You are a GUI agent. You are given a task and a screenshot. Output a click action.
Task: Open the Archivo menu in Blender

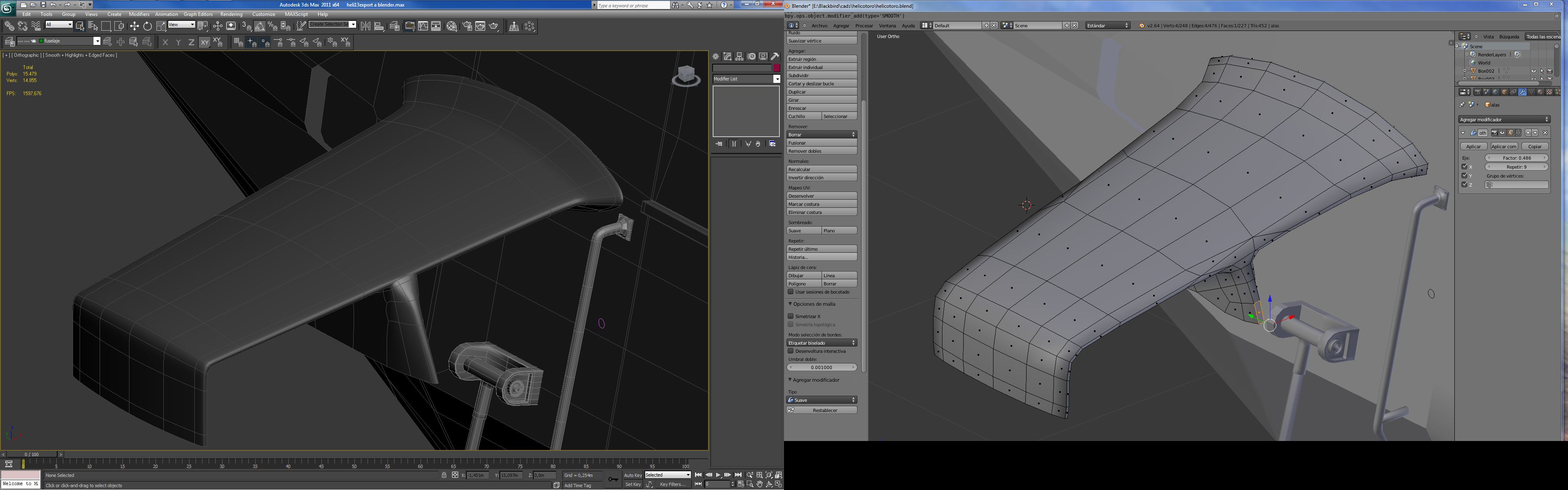[819, 26]
